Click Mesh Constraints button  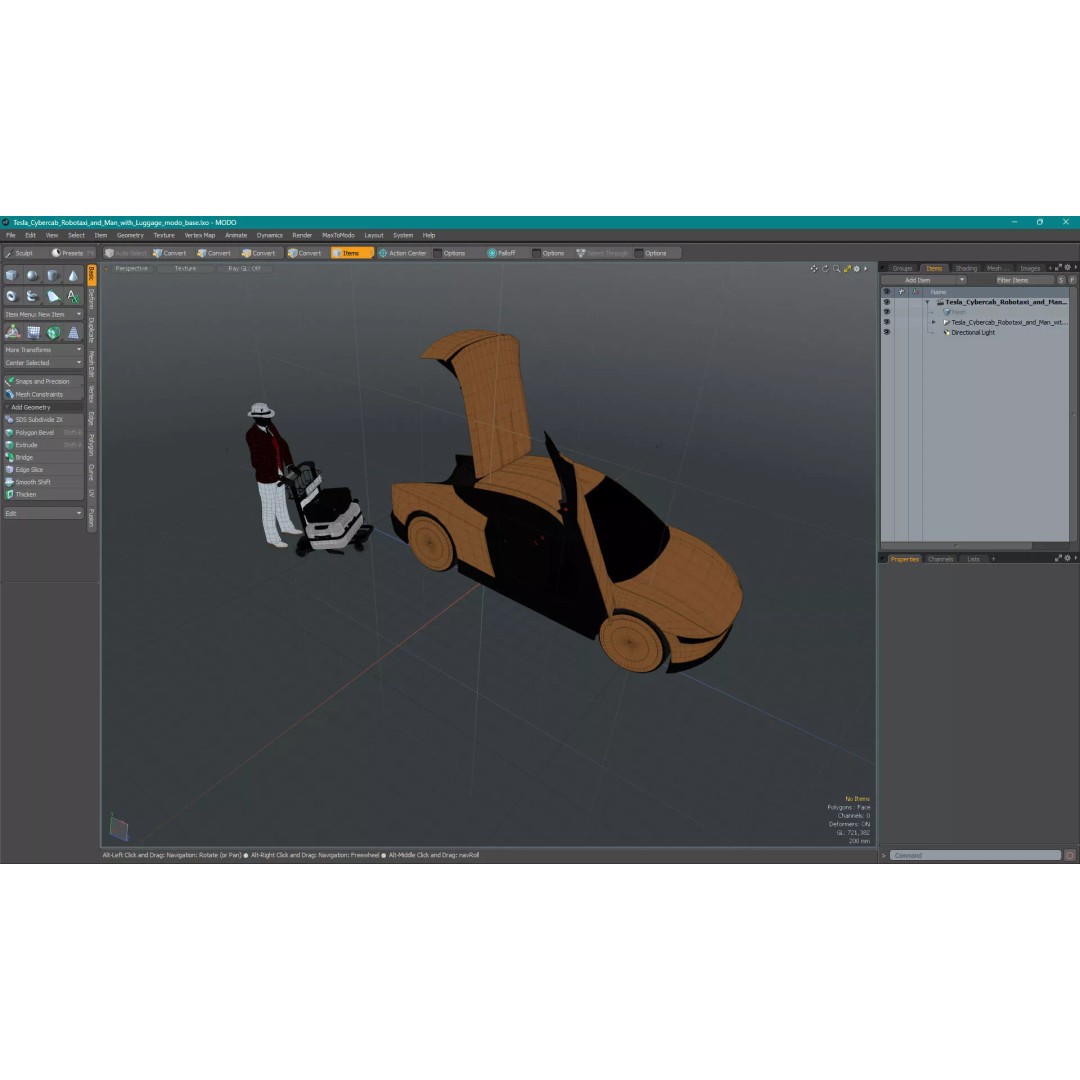[43, 395]
